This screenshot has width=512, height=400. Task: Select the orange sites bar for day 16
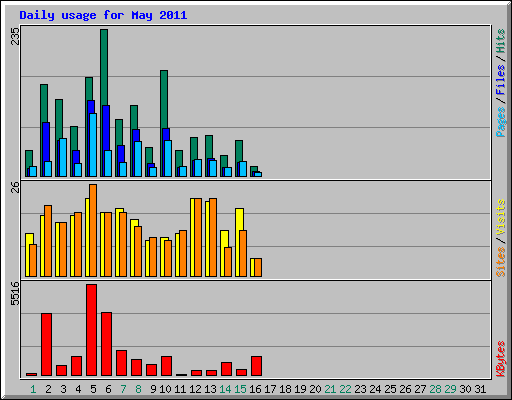coord(258,267)
